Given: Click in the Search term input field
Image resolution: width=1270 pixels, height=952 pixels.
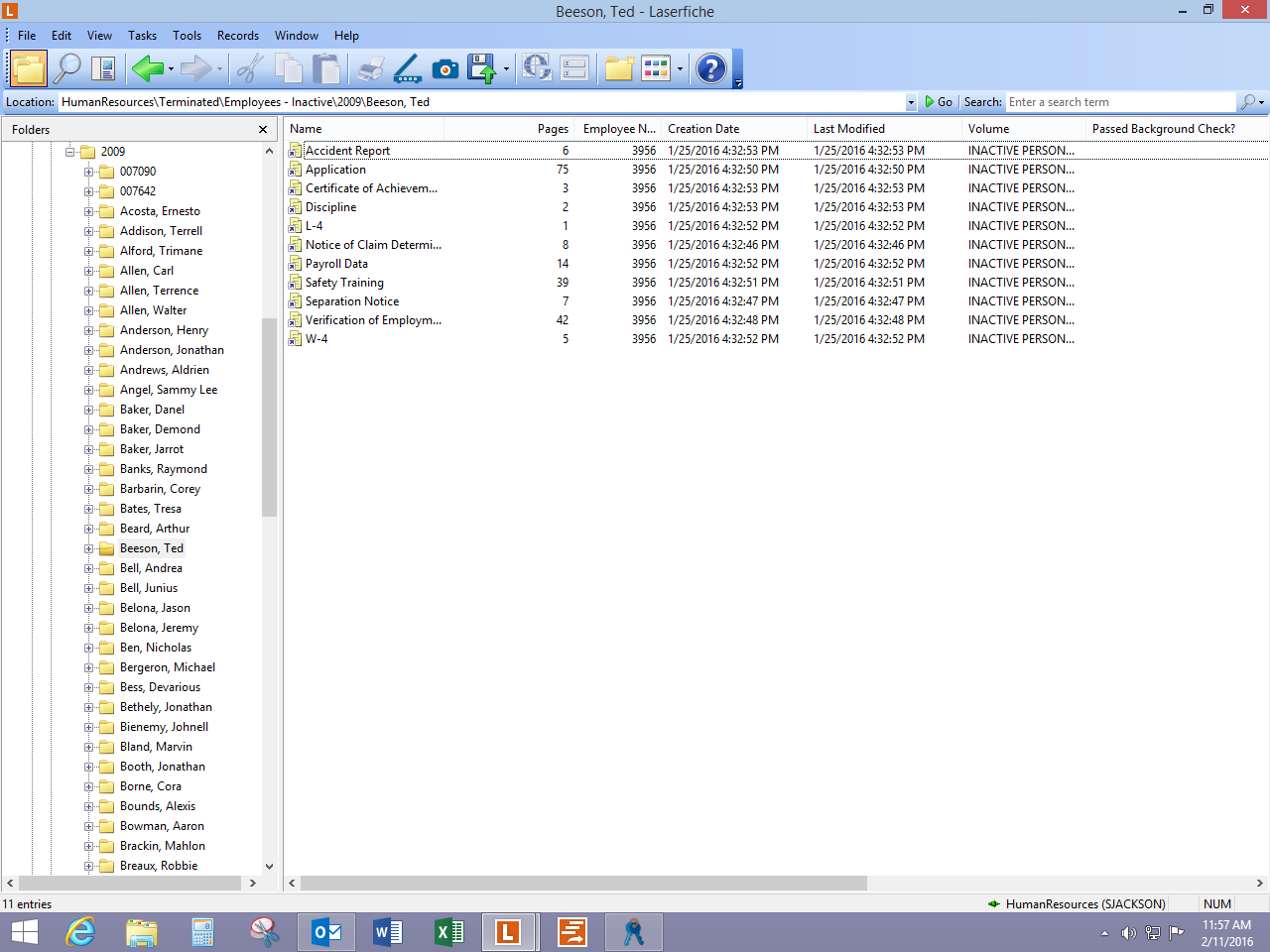Looking at the screenshot, I should (x=1119, y=102).
